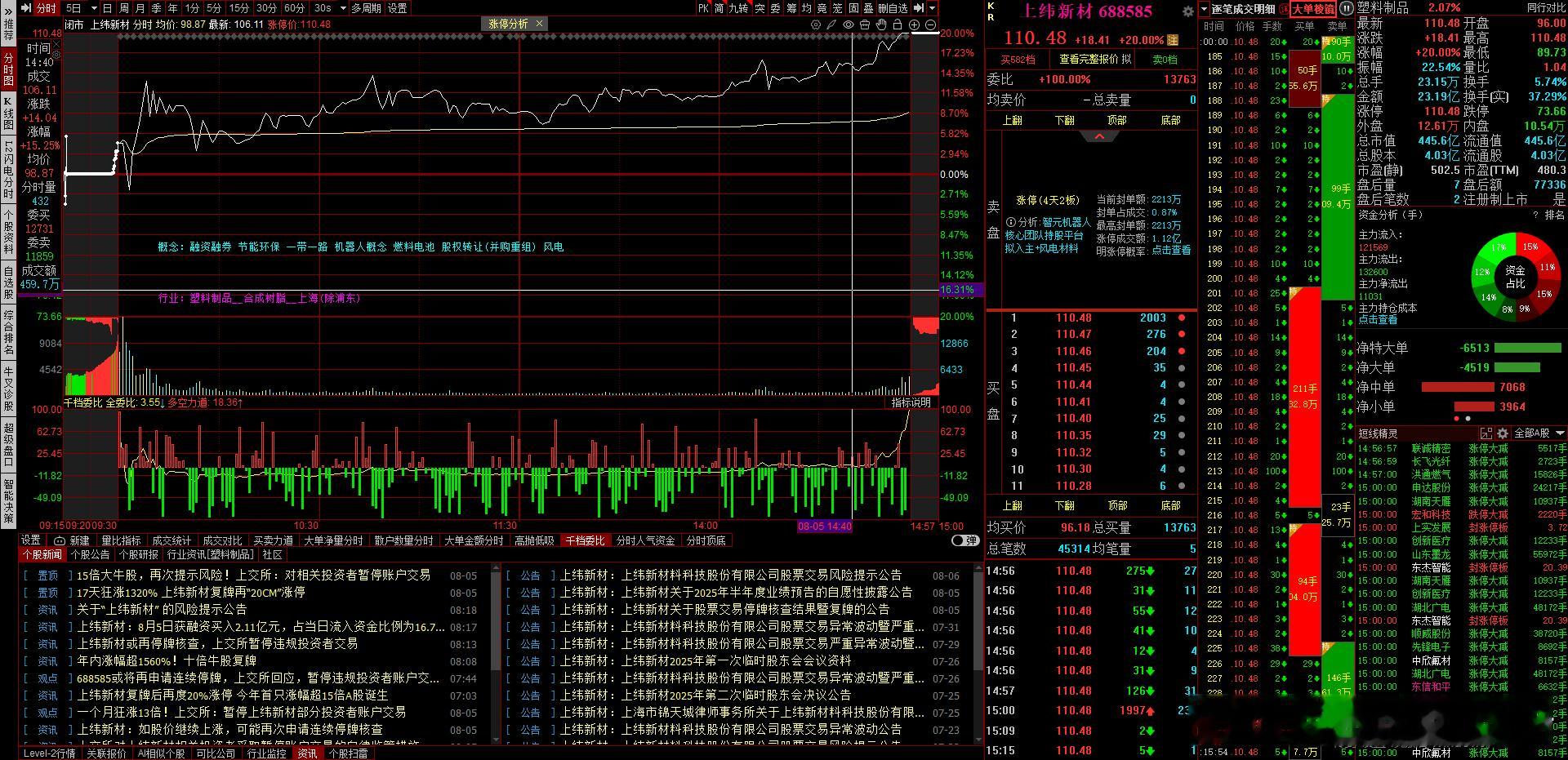Screen dimensions: 1568x760
Task: Click the 突 toolbar icon
Action: click(x=759, y=8)
